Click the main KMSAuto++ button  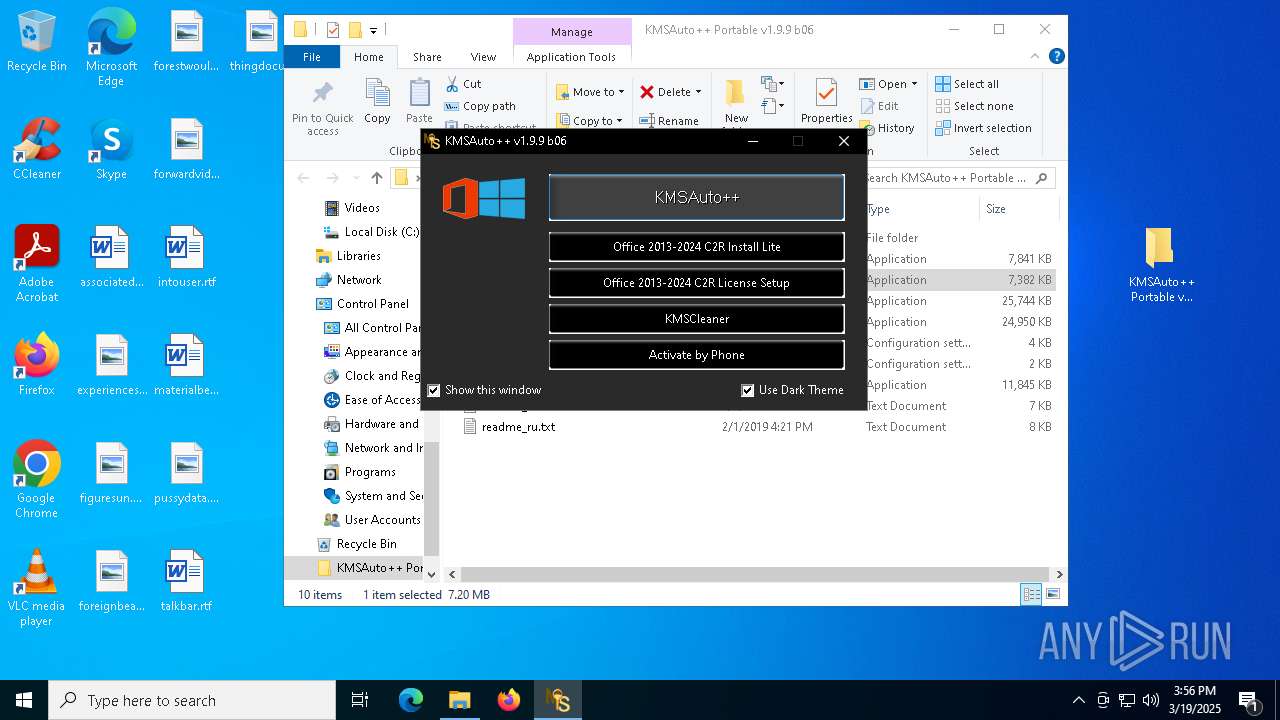coord(696,197)
